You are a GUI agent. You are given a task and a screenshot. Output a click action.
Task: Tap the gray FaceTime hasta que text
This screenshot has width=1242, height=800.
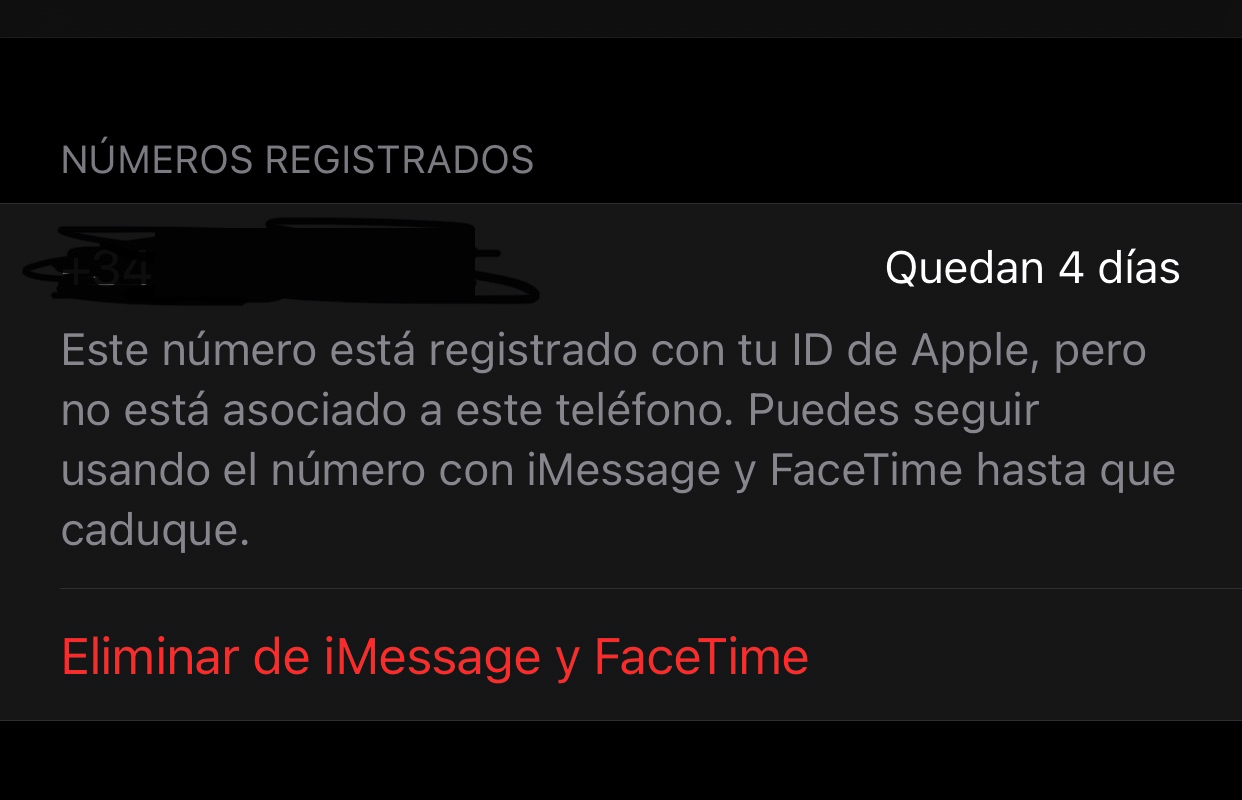pos(972,471)
